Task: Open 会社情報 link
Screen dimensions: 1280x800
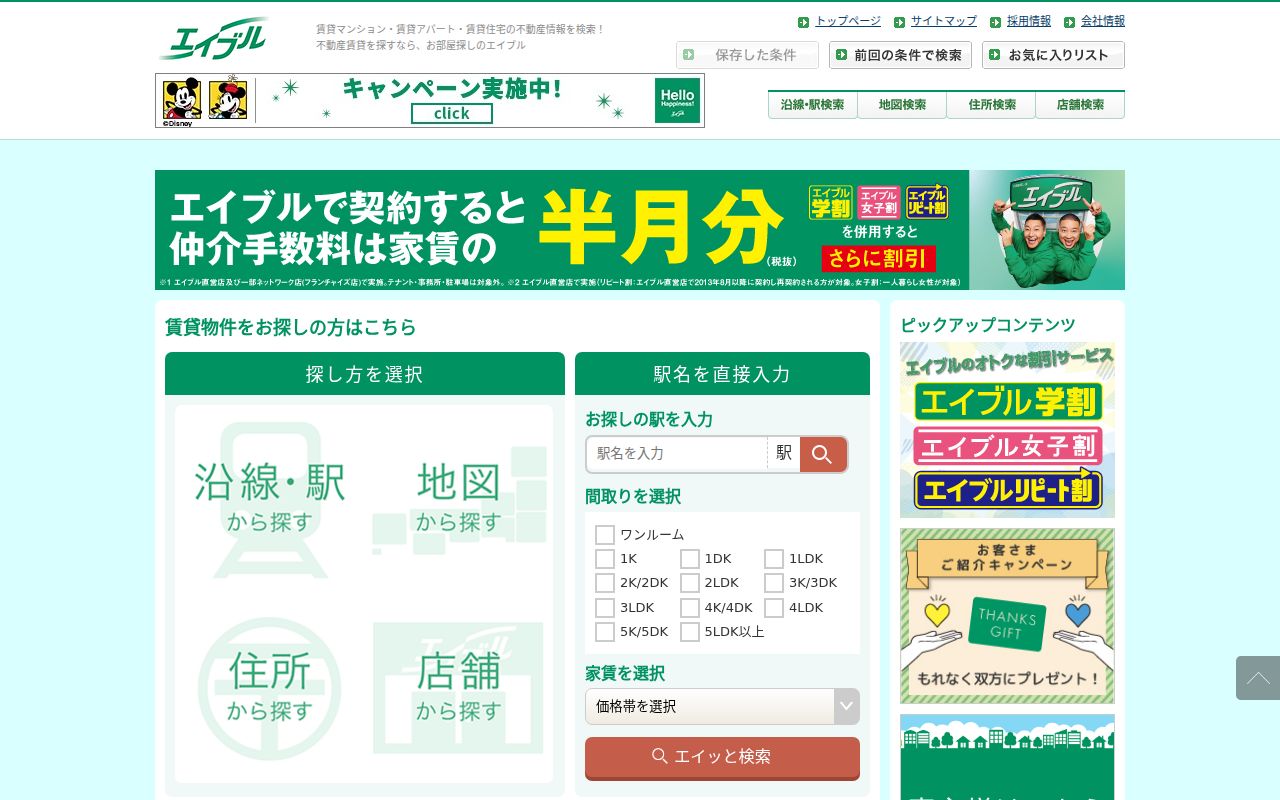Action: click(x=1103, y=21)
